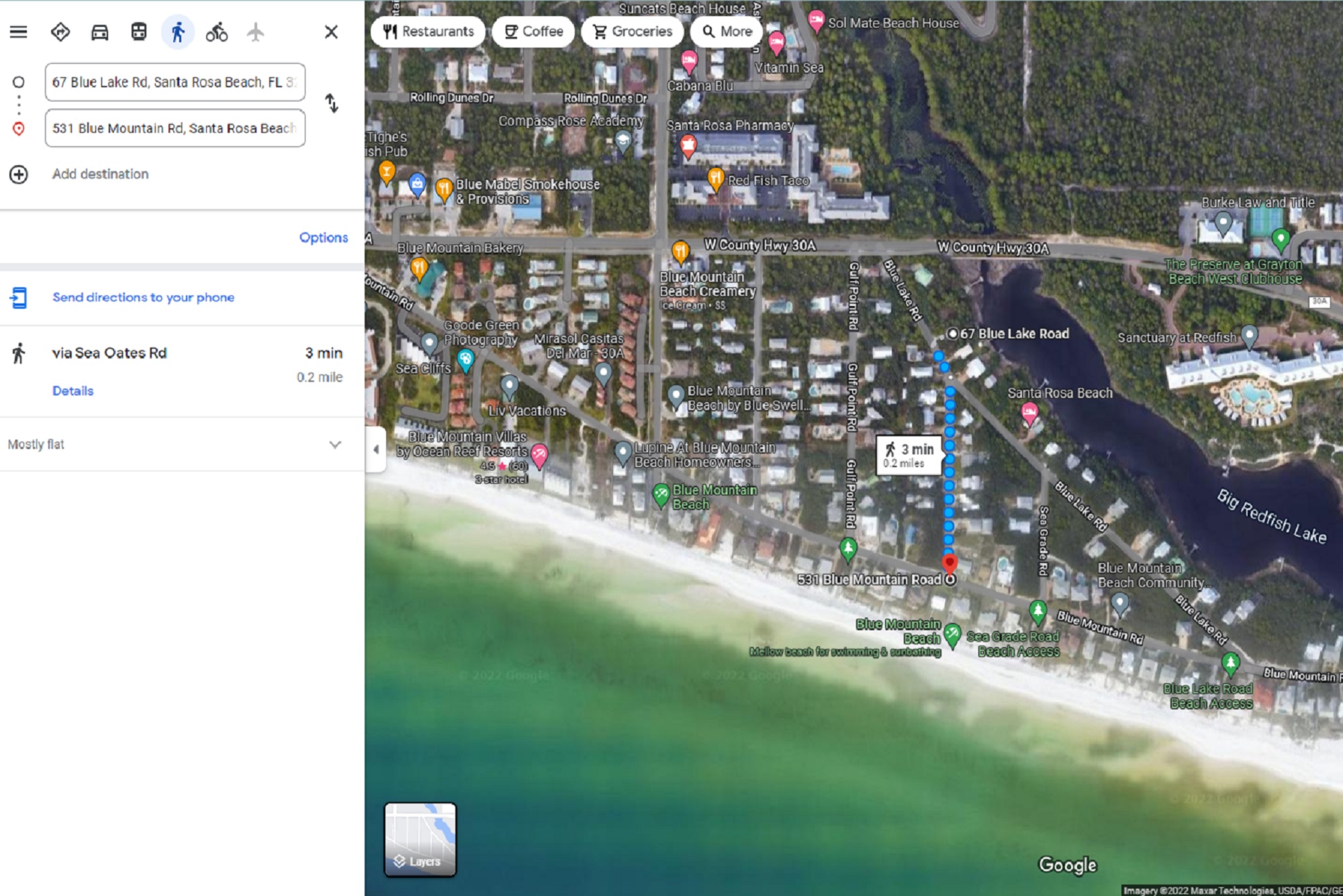Image resolution: width=1343 pixels, height=896 pixels.
Task: Select the transit travel mode
Action: (x=138, y=31)
